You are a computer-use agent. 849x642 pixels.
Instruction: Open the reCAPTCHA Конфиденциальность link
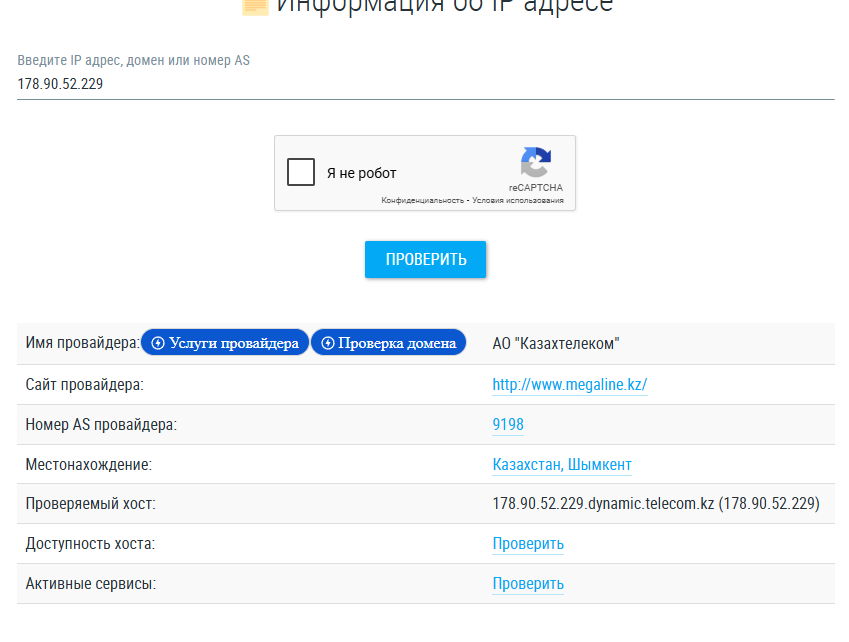point(422,200)
